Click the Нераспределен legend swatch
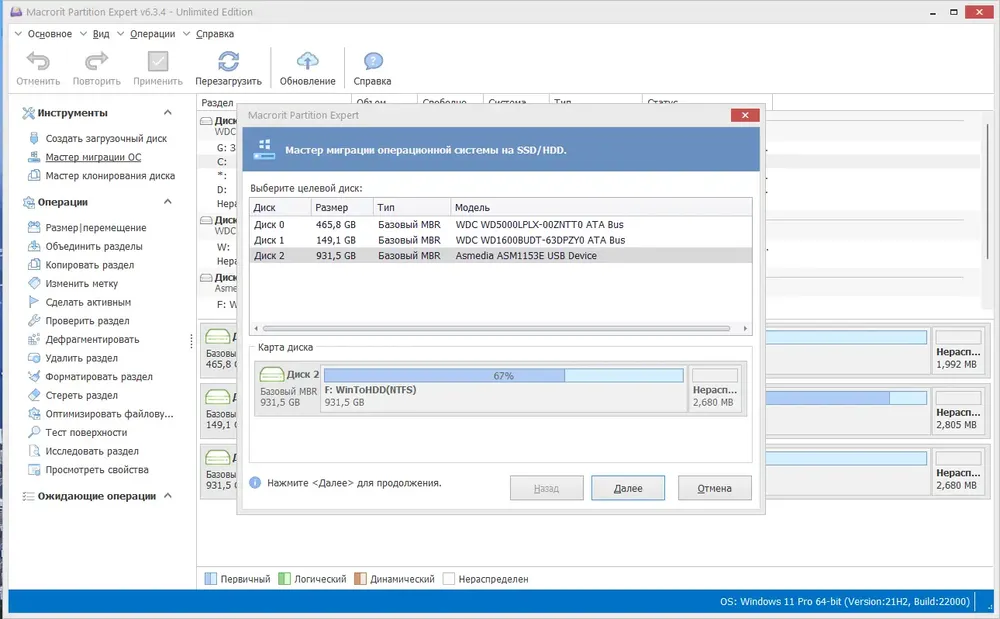This screenshot has height=619, width=1000. pyautogui.click(x=449, y=579)
